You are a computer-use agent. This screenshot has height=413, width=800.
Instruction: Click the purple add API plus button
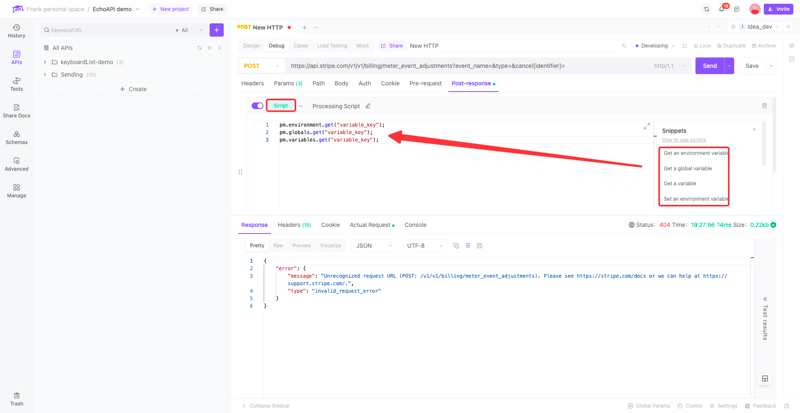tap(216, 30)
